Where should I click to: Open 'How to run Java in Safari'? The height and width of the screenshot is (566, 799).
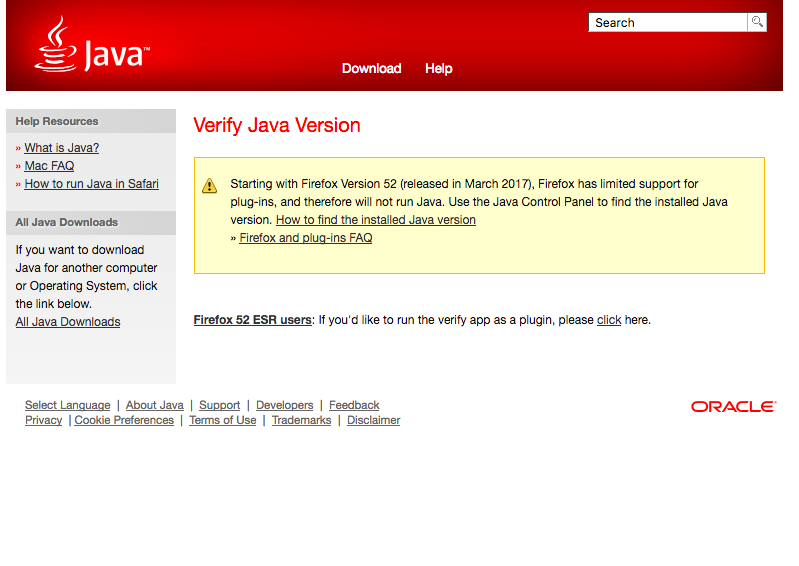tap(91, 184)
